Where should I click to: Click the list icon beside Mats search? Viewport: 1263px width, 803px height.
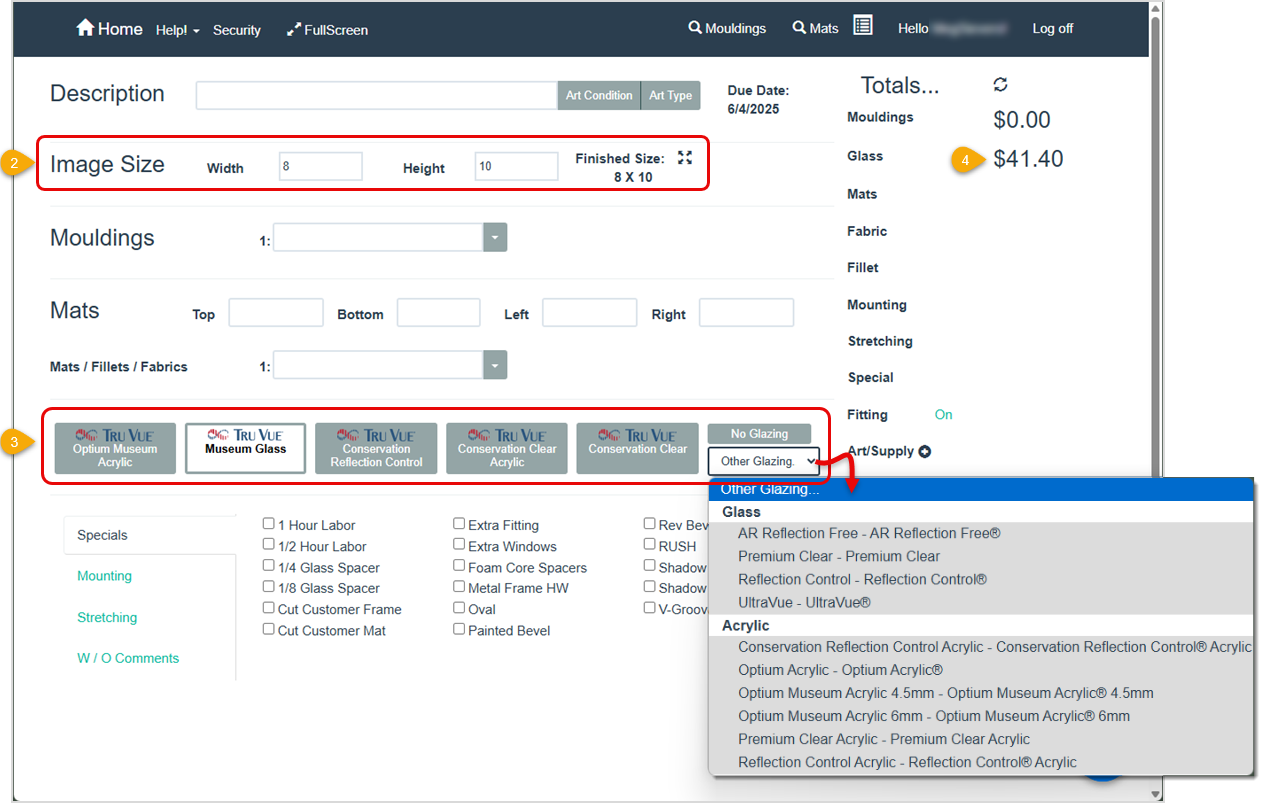tap(863, 26)
